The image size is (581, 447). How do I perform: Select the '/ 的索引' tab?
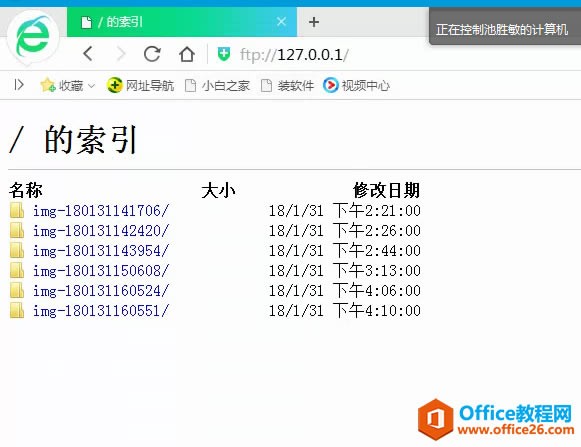tap(182, 22)
